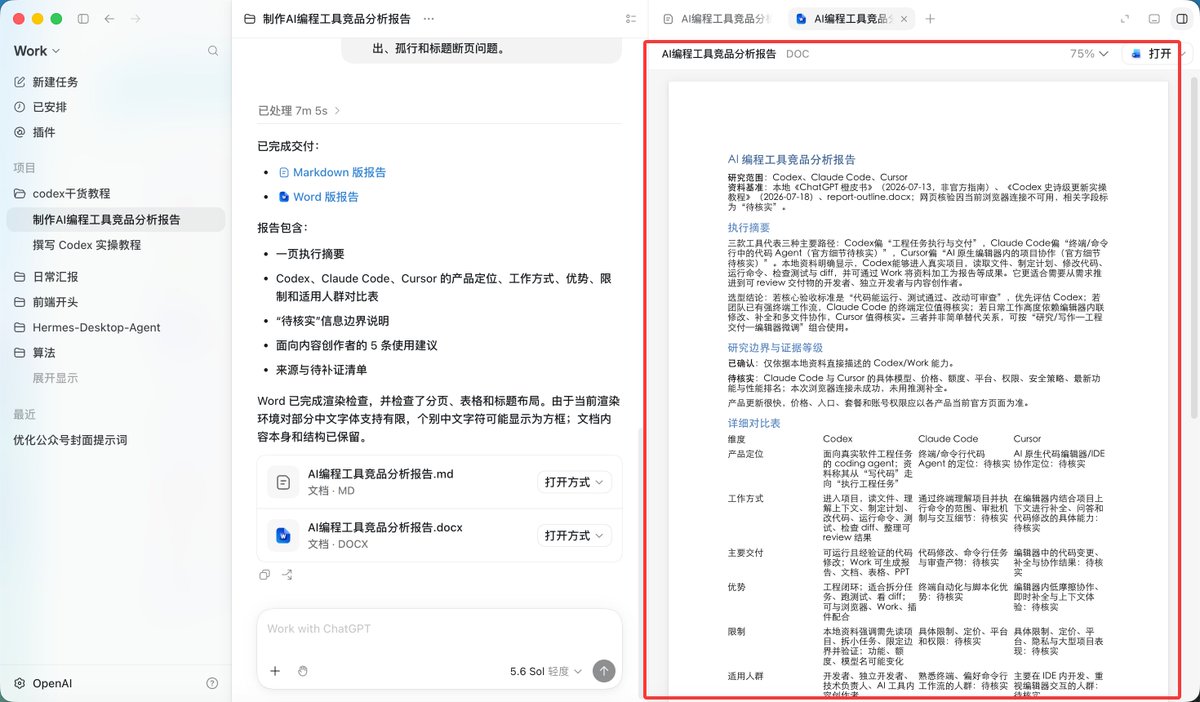Image resolution: width=1200 pixels, height=702 pixels.
Task: Click the more options ellipsis beside the task title
Action: point(429,19)
